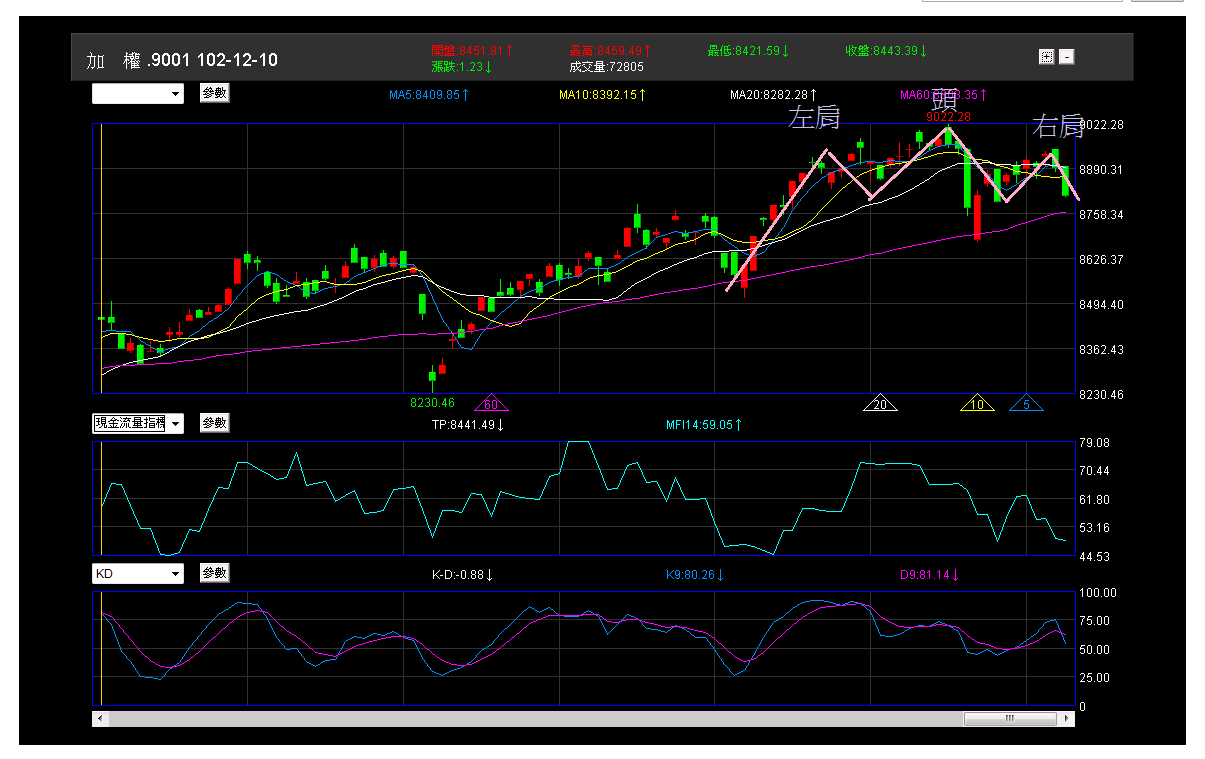Click the 右肩 annotation on the chart
This screenshot has width=1205, height=759.
pyautogui.click(x=1058, y=126)
